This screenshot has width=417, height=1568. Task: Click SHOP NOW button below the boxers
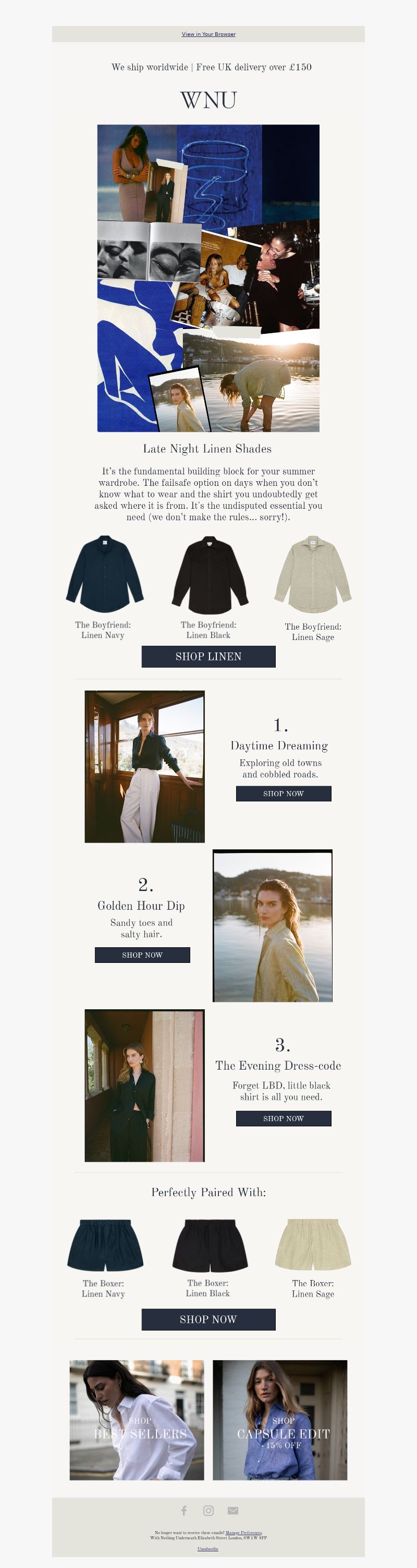[x=208, y=1319]
